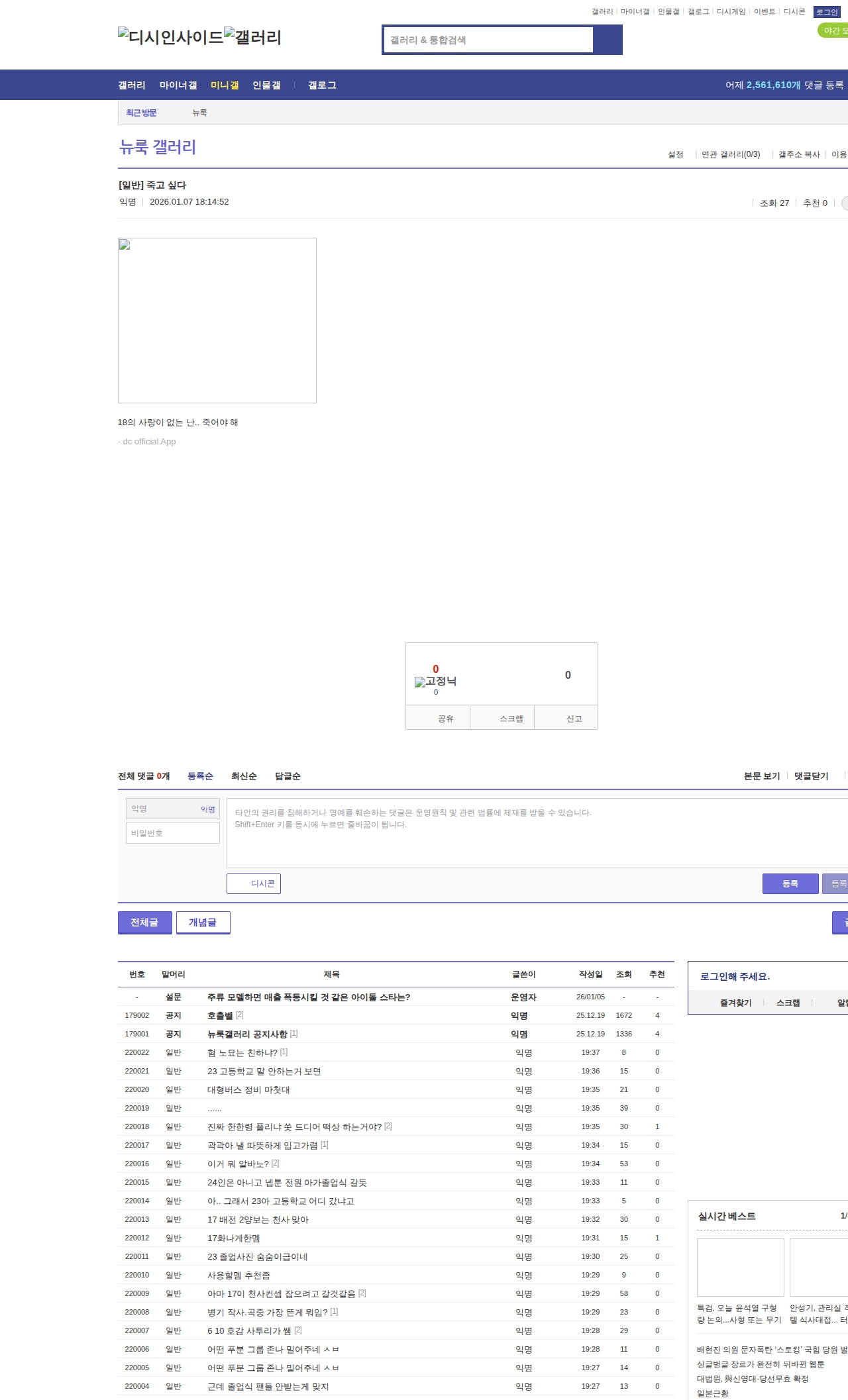Click into the comment text area

(537, 833)
